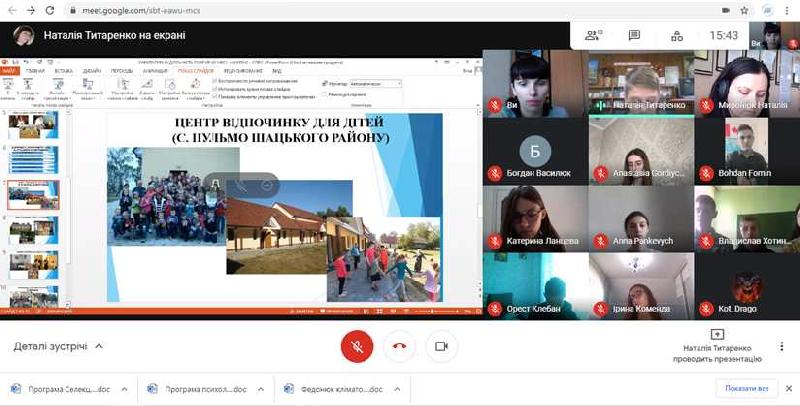Click the 'Показати всі' downloads button

click(747, 389)
